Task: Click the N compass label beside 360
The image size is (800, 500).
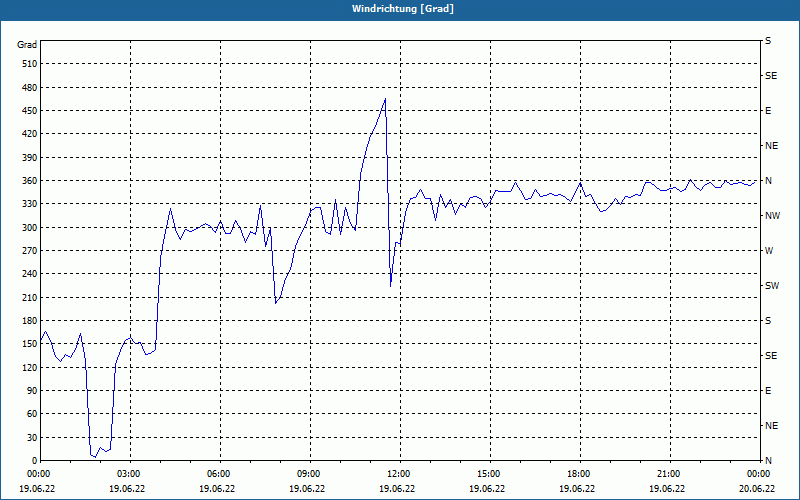Action: (769, 181)
